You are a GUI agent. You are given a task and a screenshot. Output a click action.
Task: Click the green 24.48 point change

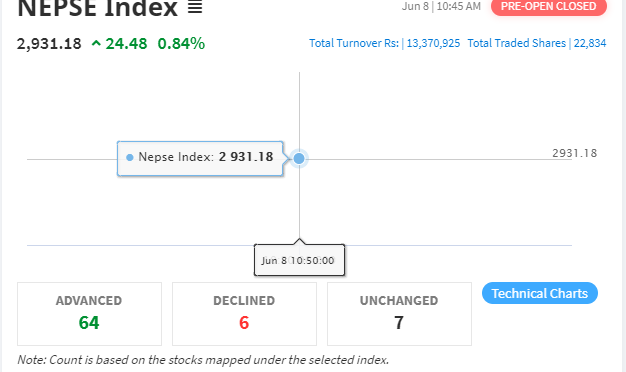(126, 44)
